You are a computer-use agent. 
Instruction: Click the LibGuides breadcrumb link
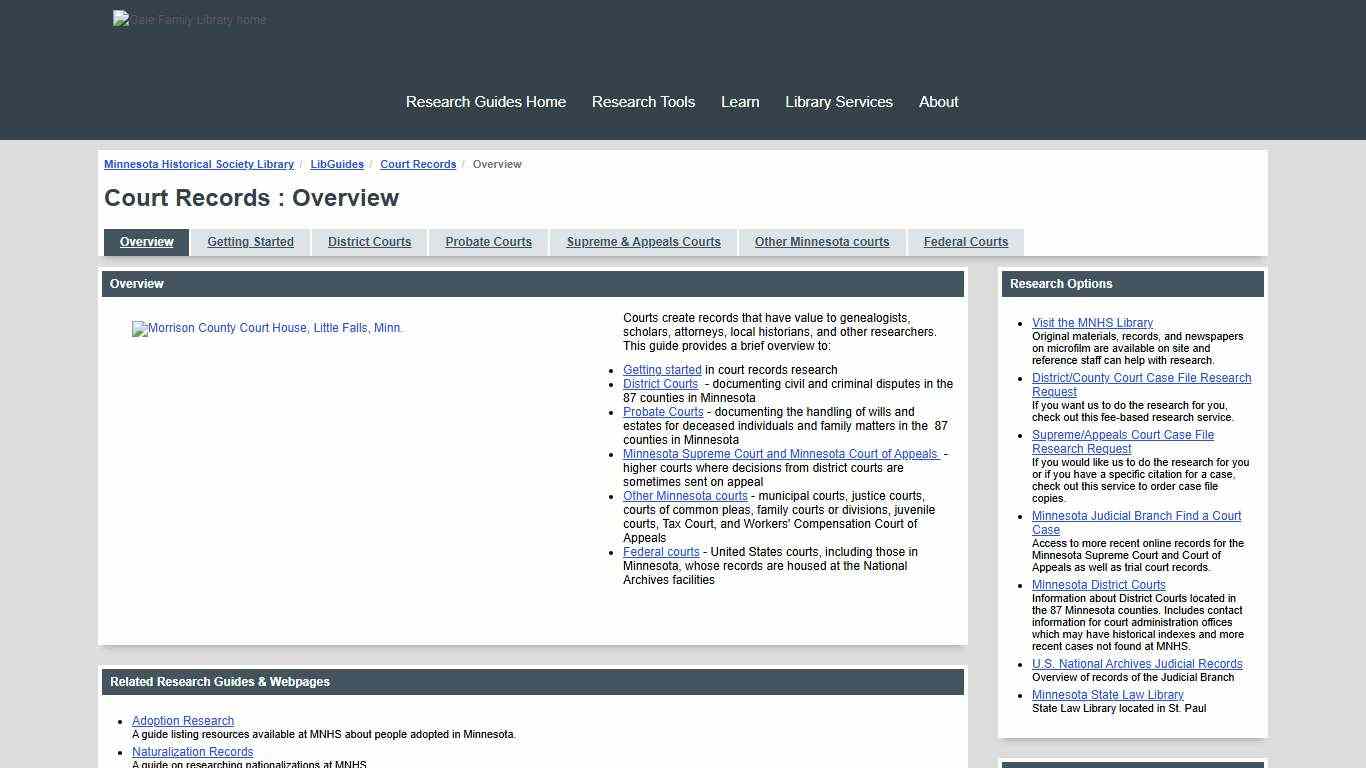[x=337, y=164]
